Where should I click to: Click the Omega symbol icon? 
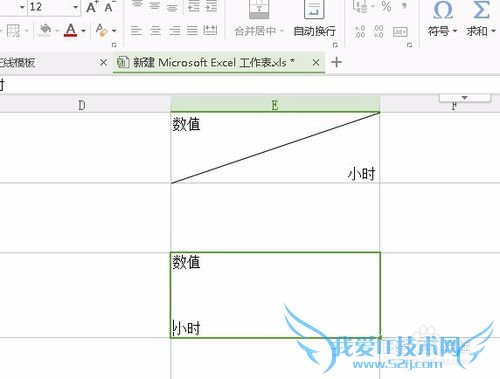point(443,10)
